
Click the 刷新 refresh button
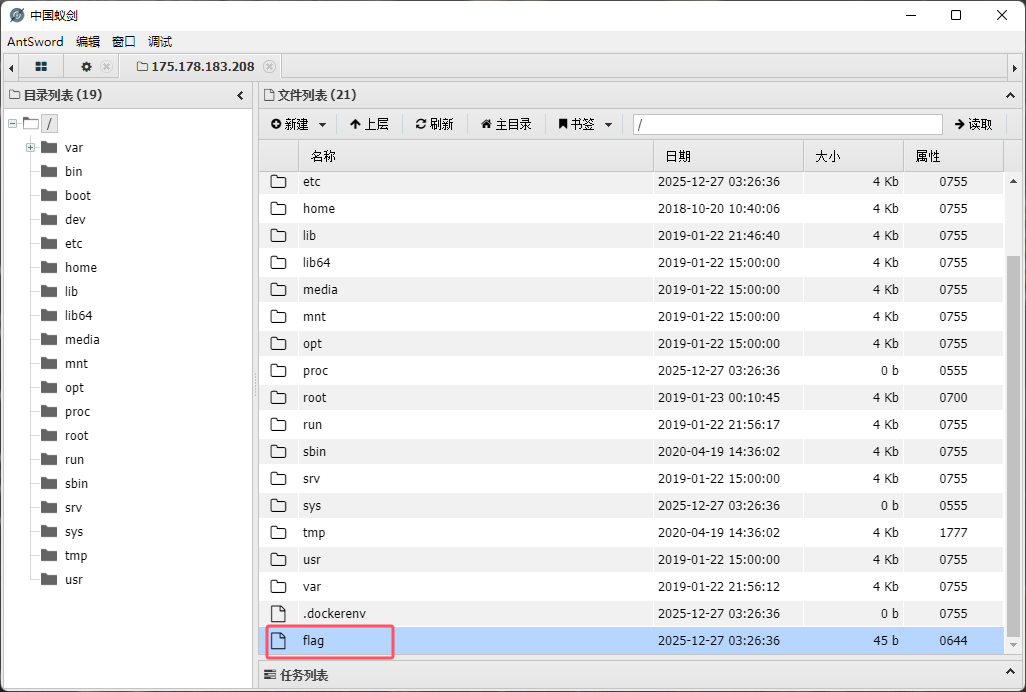pos(434,124)
